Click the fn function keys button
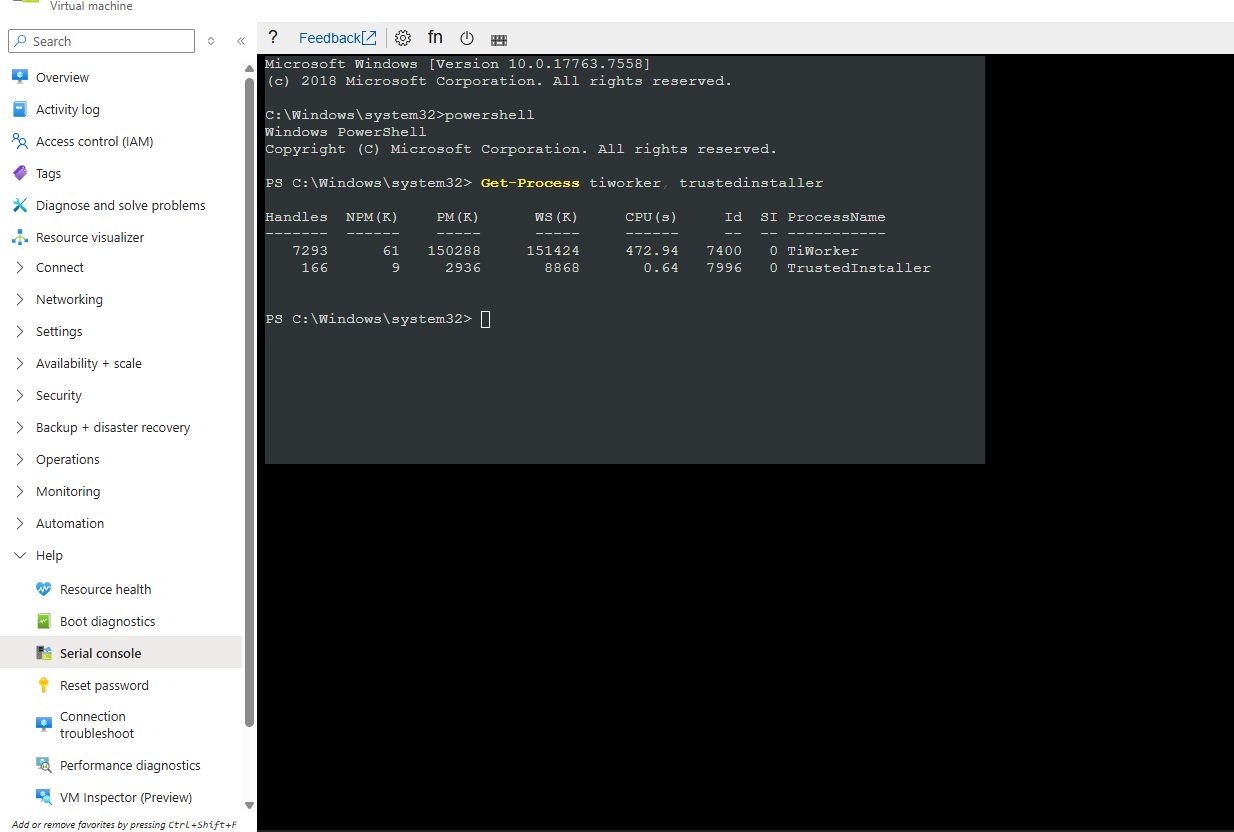Image resolution: width=1234 pixels, height=832 pixels. click(435, 37)
